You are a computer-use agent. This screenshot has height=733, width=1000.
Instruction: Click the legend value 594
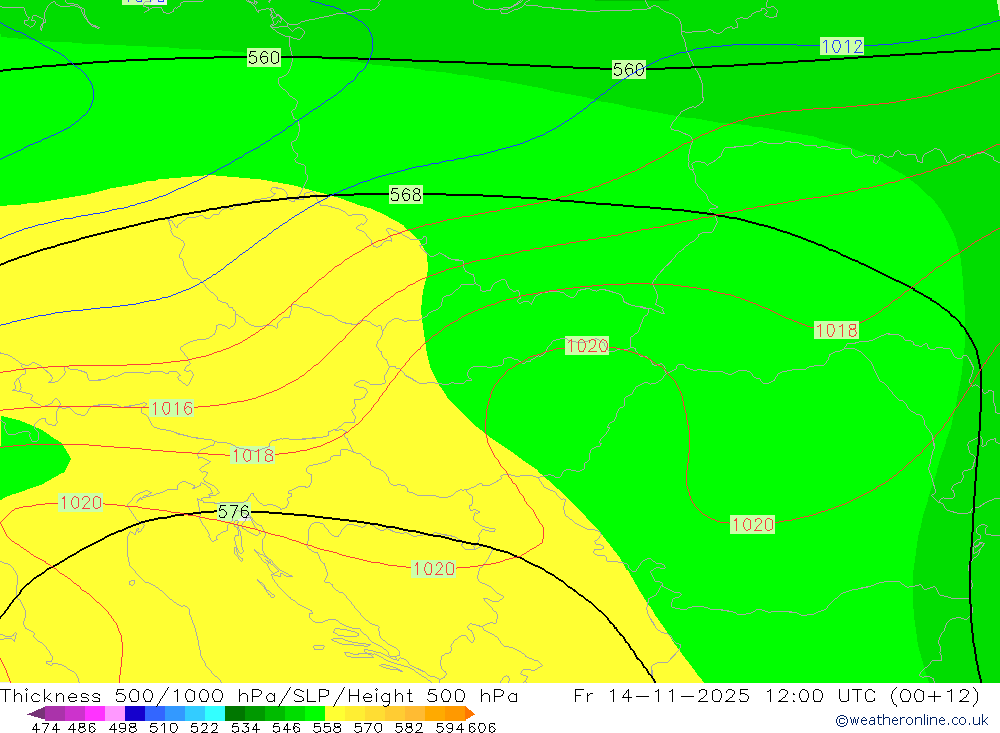[450, 728]
